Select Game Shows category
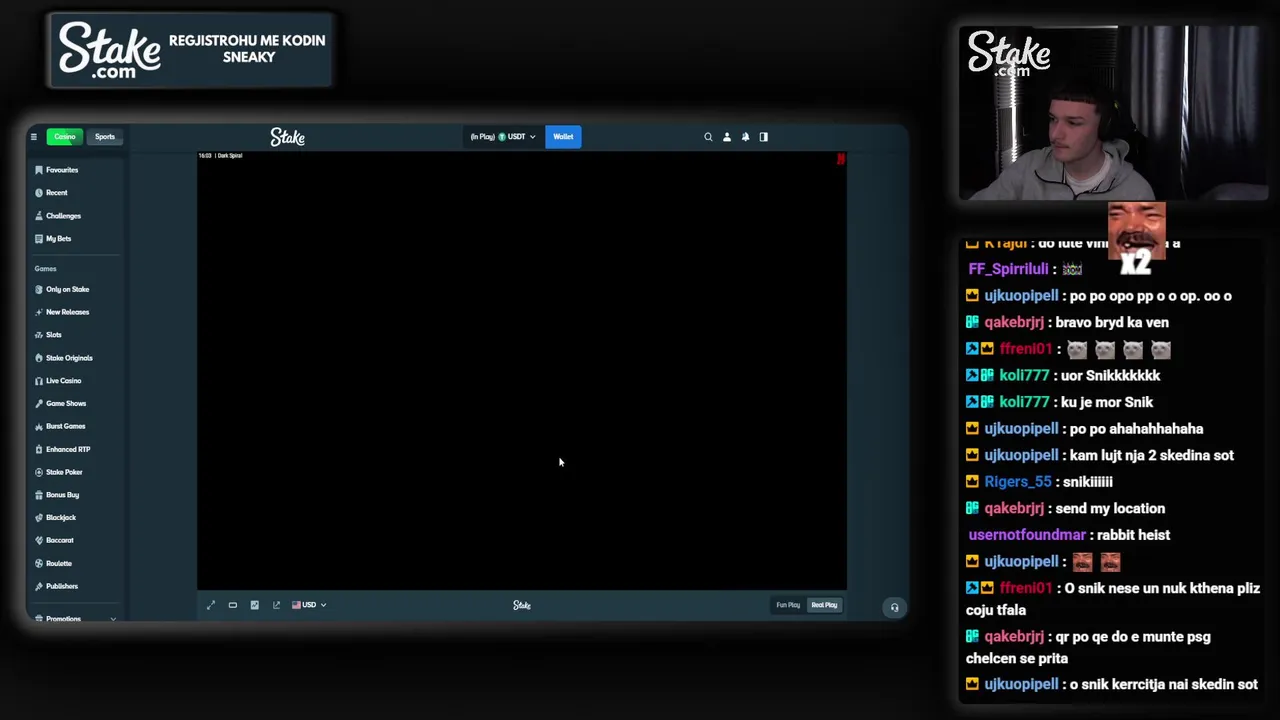 click(x=75, y=403)
